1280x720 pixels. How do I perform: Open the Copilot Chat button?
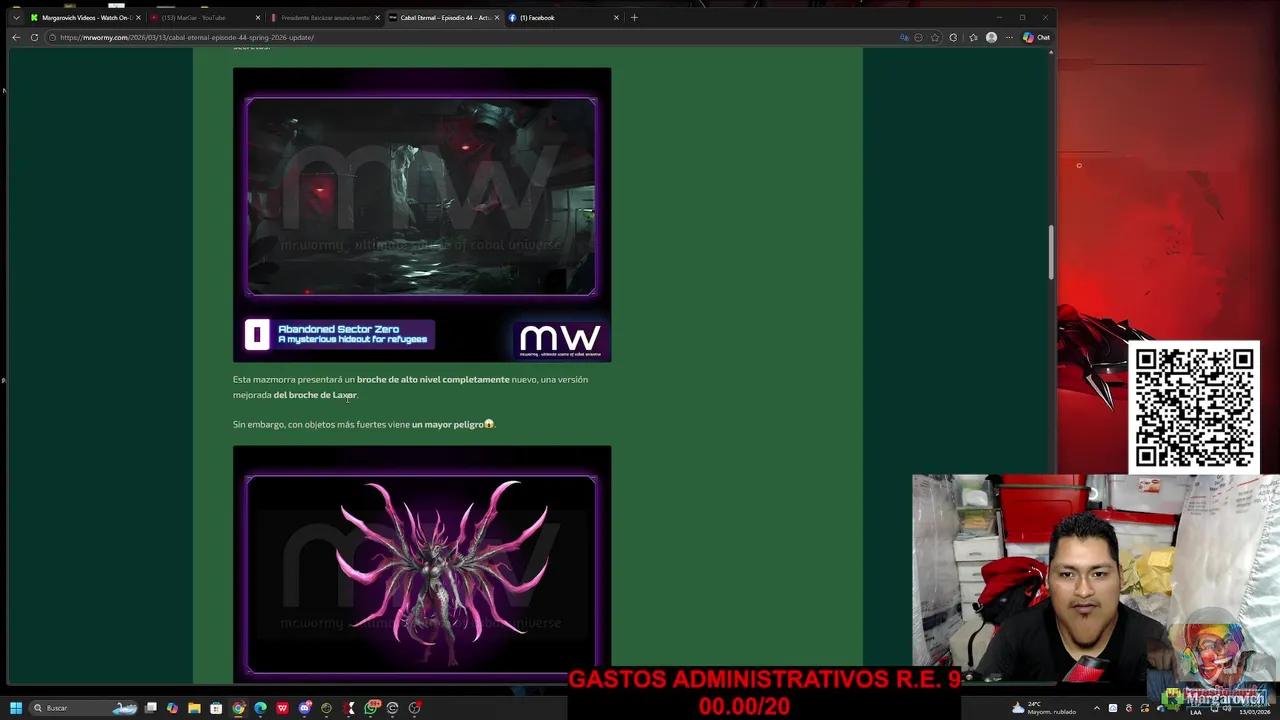pyautogui.click(x=1036, y=37)
